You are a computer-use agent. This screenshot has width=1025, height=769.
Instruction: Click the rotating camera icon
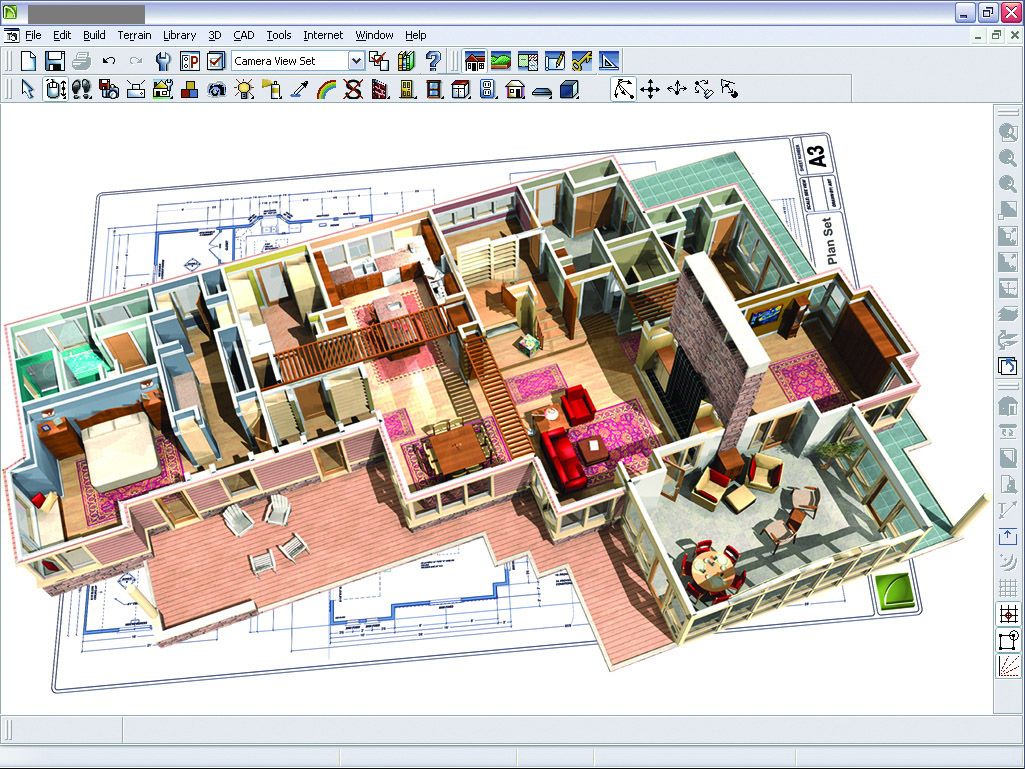tap(216, 89)
